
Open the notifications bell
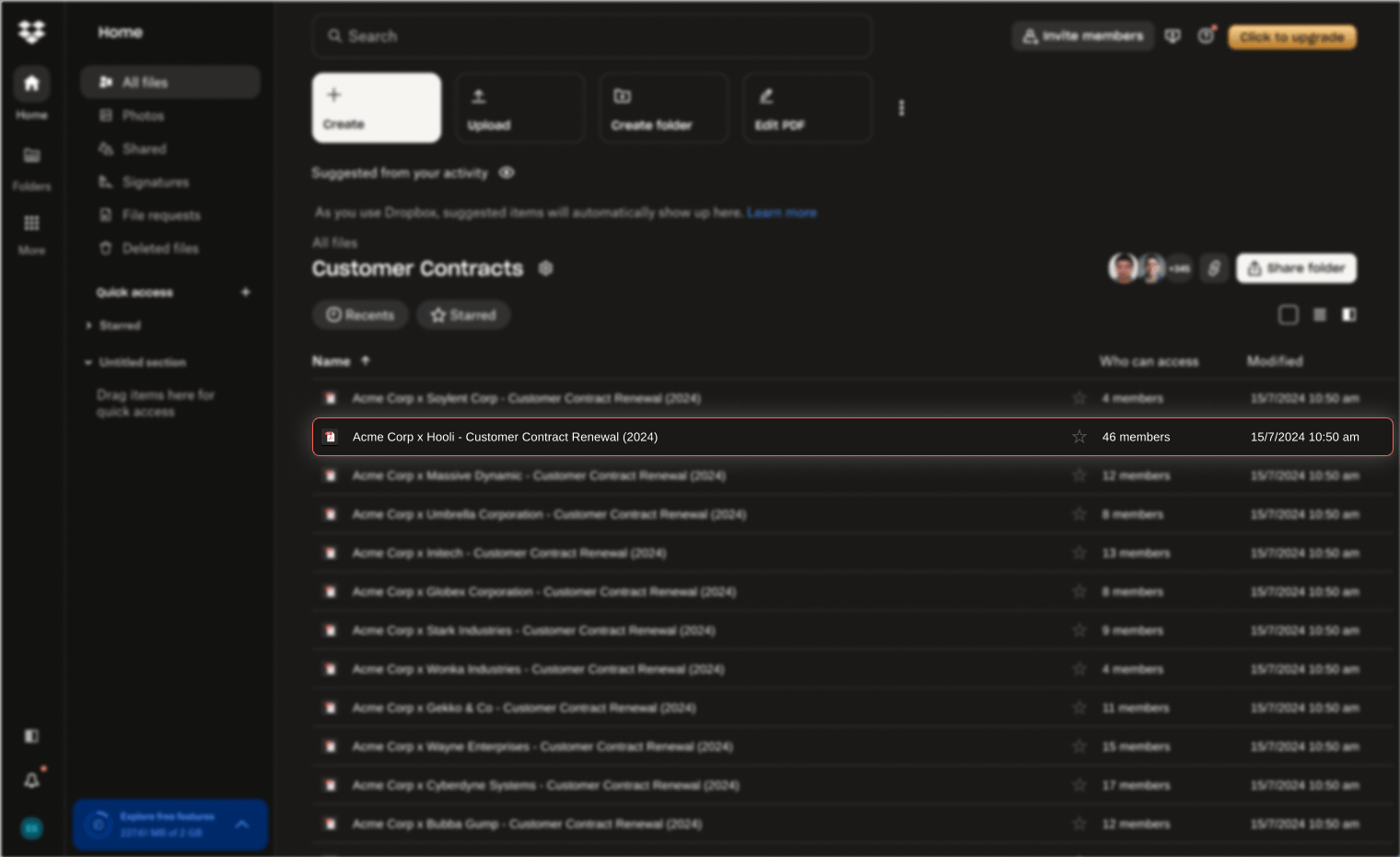[31, 781]
